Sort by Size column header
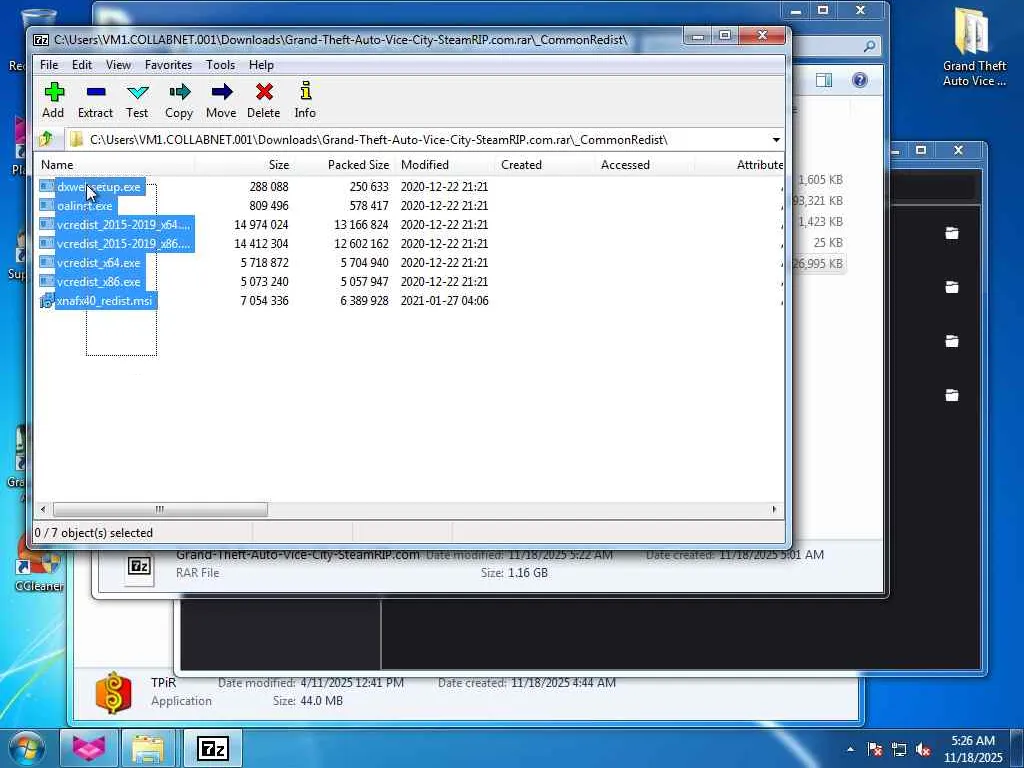 pyautogui.click(x=244, y=165)
